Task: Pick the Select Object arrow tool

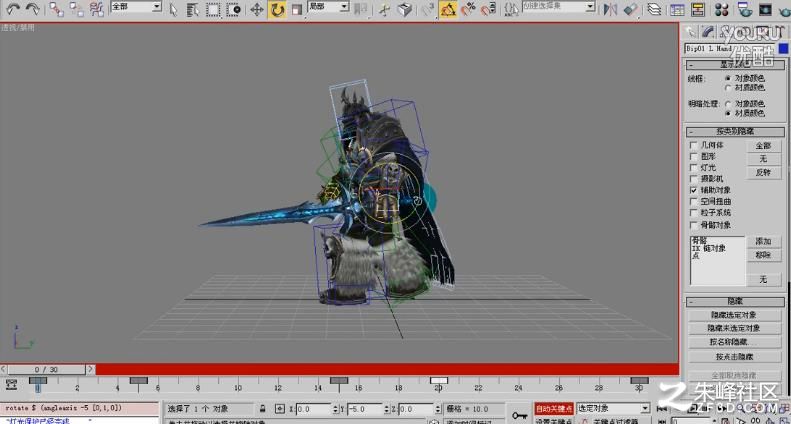Action: pyautogui.click(x=174, y=9)
